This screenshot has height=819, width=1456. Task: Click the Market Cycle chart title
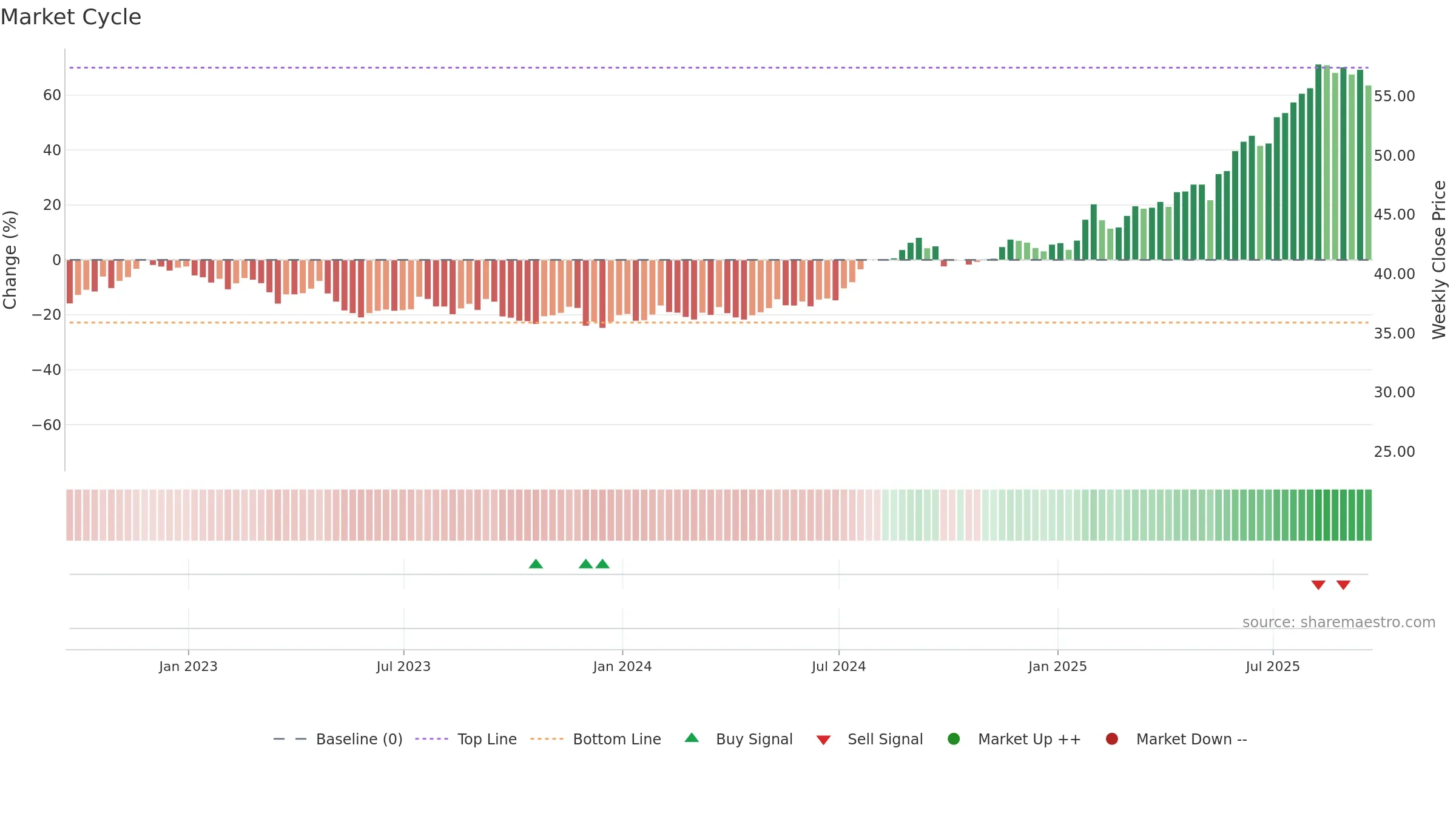(71, 17)
